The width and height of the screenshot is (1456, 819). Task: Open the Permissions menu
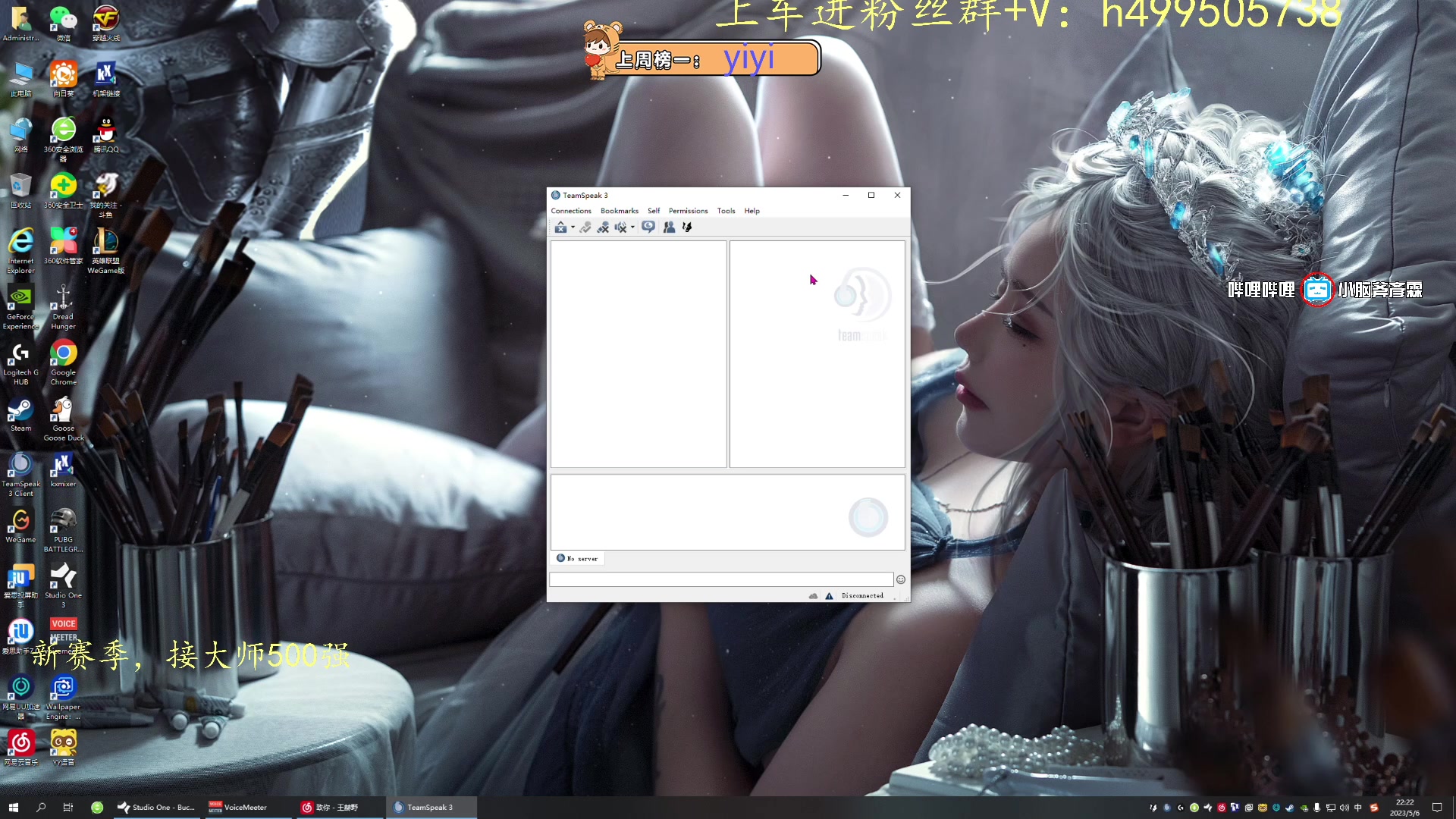688,211
